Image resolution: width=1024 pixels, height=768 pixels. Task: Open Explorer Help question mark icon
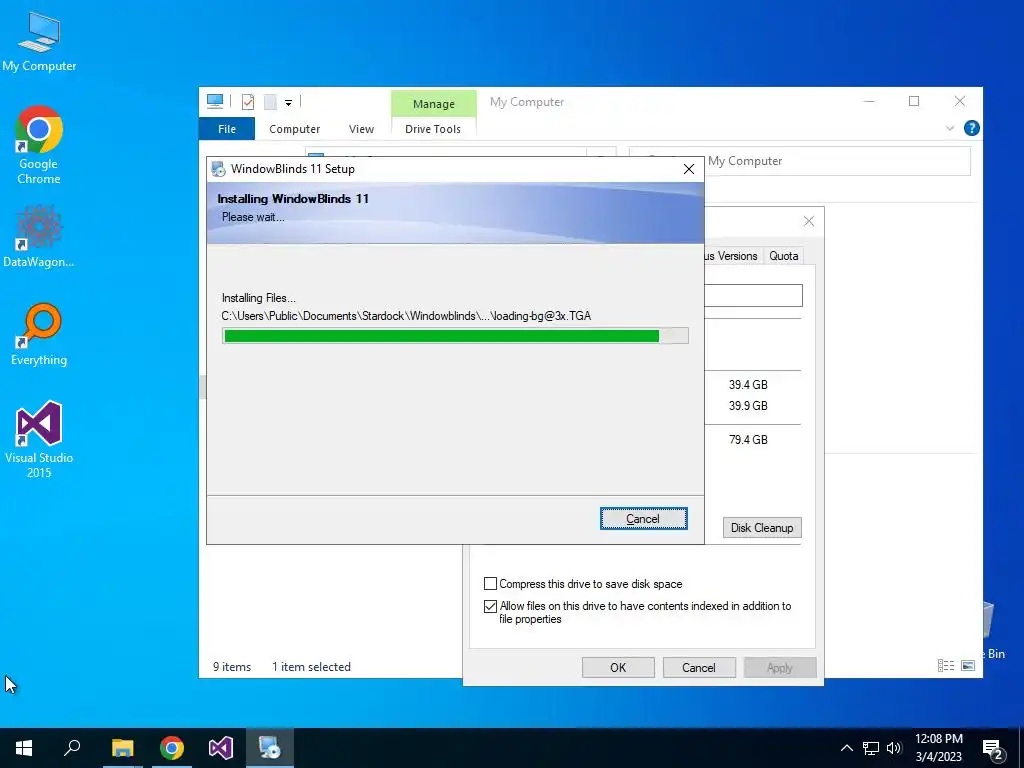click(x=971, y=128)
